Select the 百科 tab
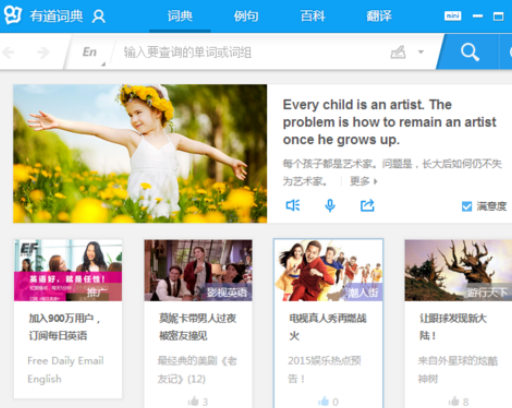Screen dimensions: 512x408 click(x=313, y=16)
